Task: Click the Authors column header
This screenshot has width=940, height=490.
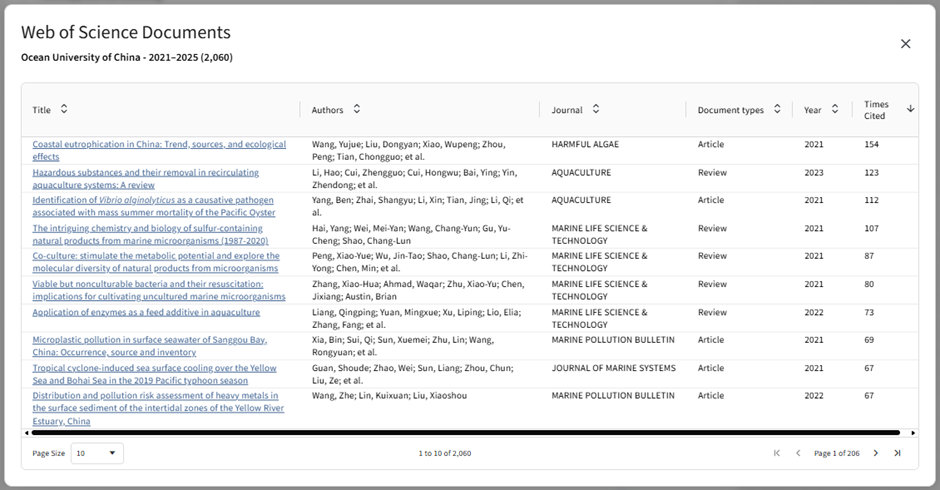Action: (327, 110)
